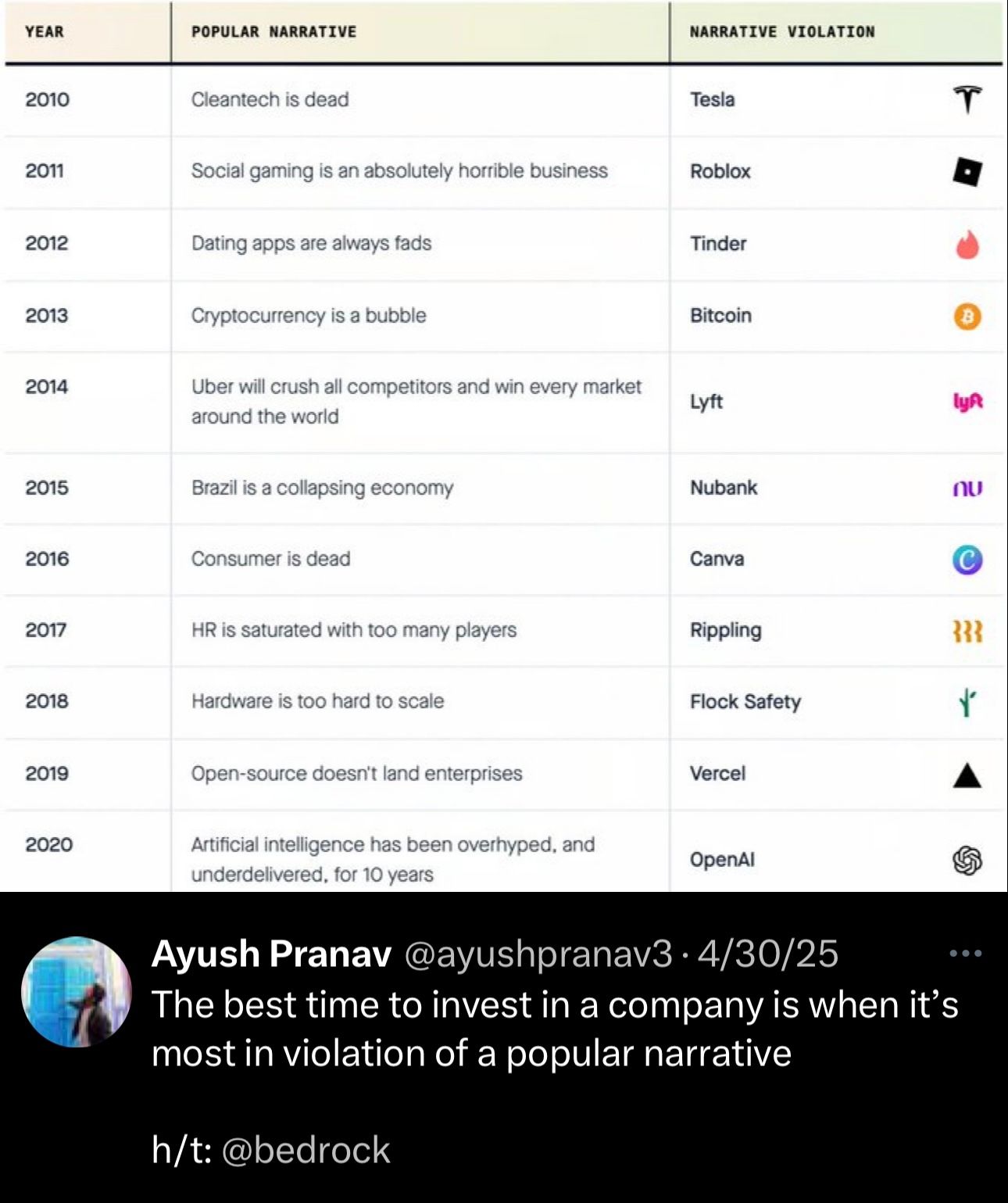Click the green Flock Safety logo

tap(967, 702)
